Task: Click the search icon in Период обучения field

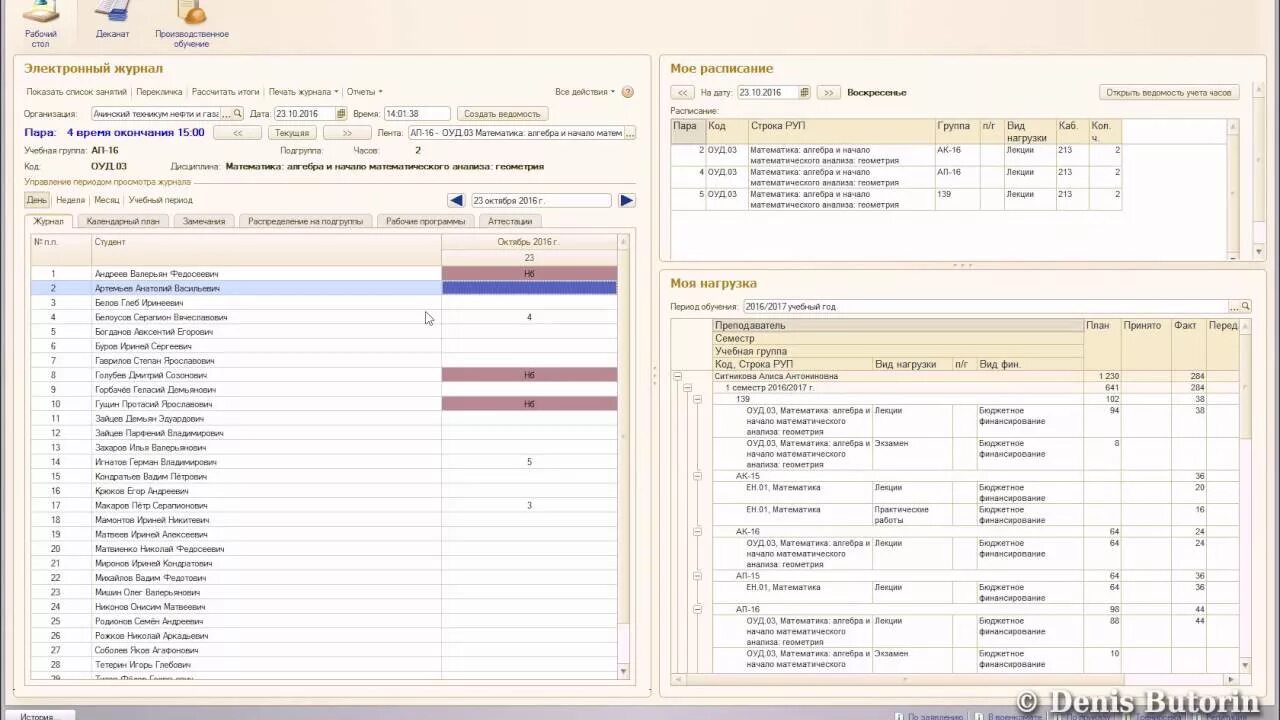Action: (1246, 307)
